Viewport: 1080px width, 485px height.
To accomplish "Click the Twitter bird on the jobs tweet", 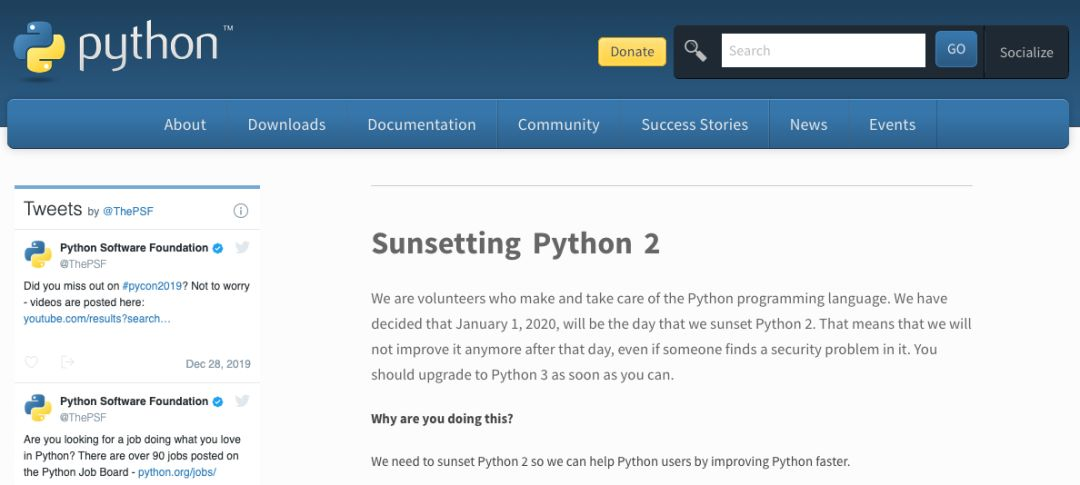I will [x=241, y=401].
